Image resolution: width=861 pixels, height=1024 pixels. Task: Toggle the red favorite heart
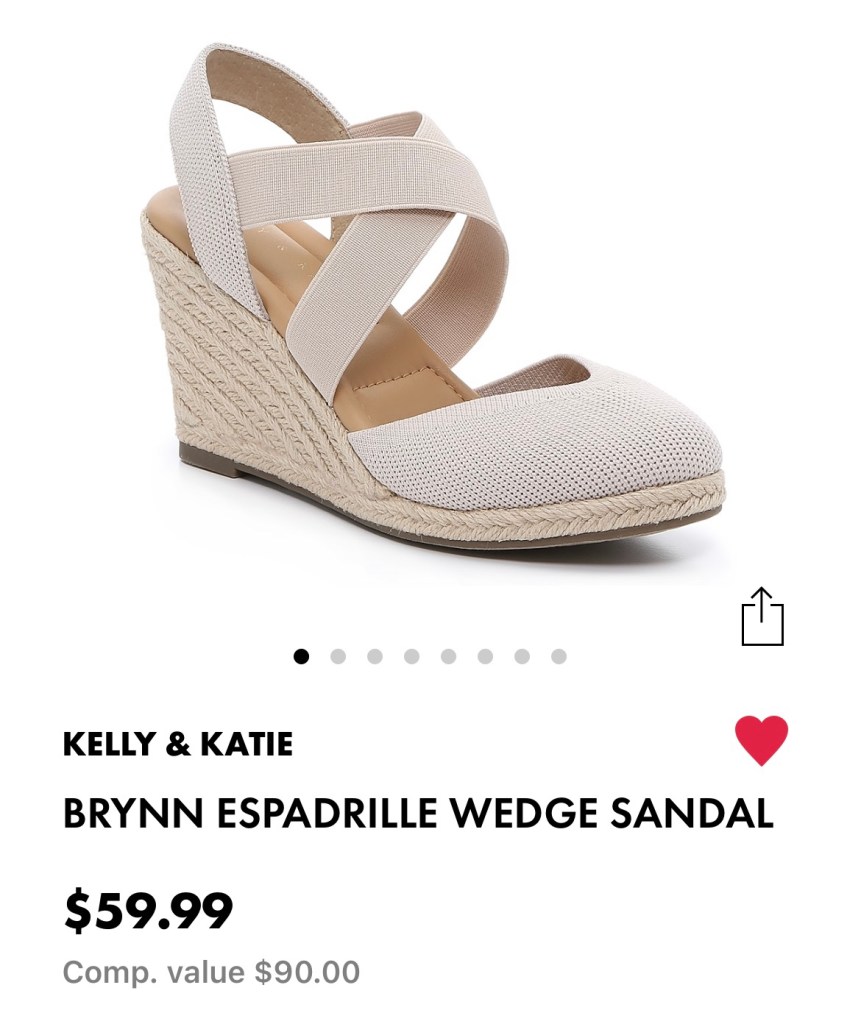click(762, 741)
